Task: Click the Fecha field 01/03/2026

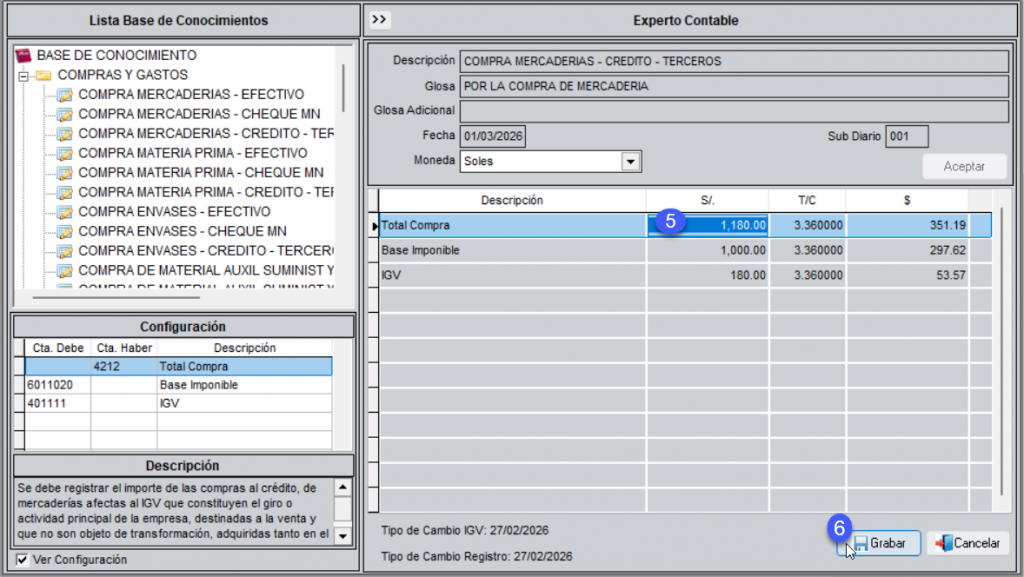Action: 493,136
